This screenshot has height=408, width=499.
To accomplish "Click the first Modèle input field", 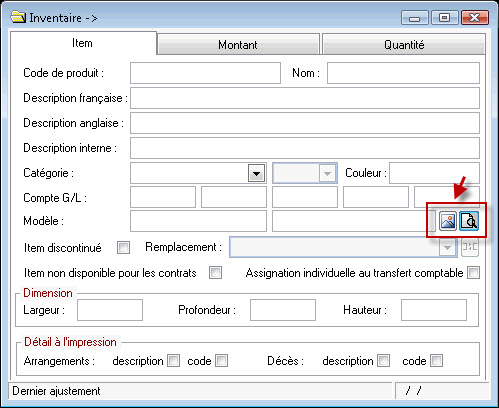I will point(198,221).
